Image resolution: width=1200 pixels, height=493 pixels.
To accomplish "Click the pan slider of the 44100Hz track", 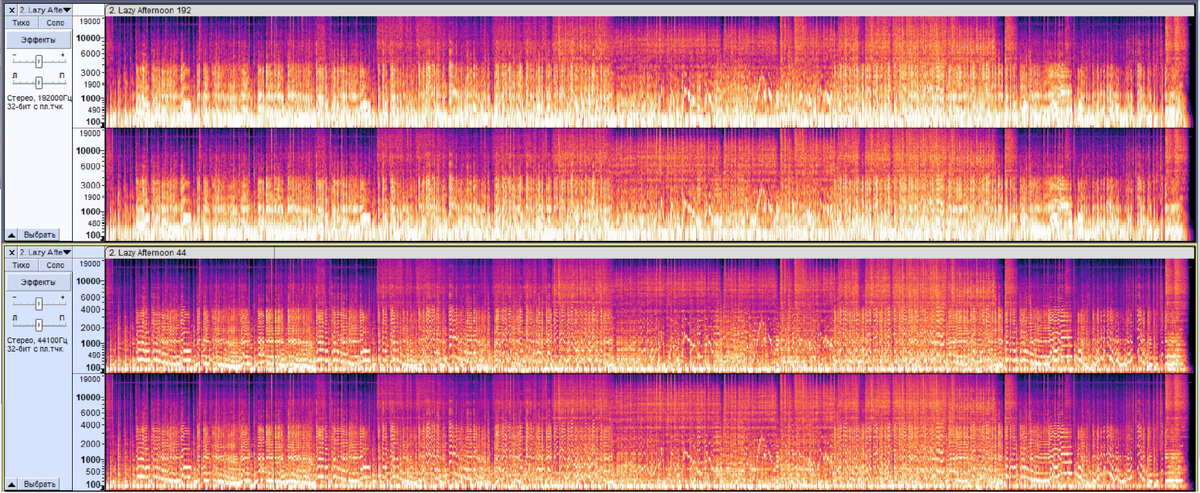I will pyautogui.click(x=38, y=324).
